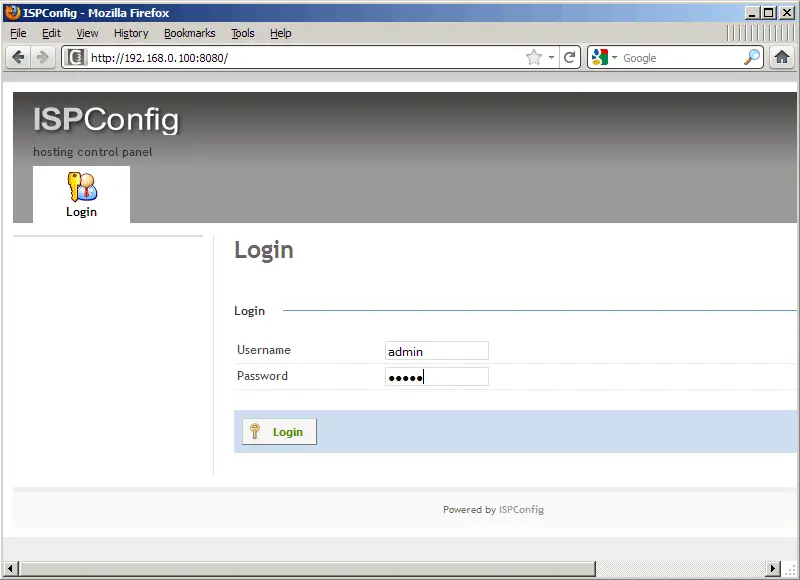Open the History menu
Image resolution: width=800 pixels, height=580 pixels.
(131, 33)
